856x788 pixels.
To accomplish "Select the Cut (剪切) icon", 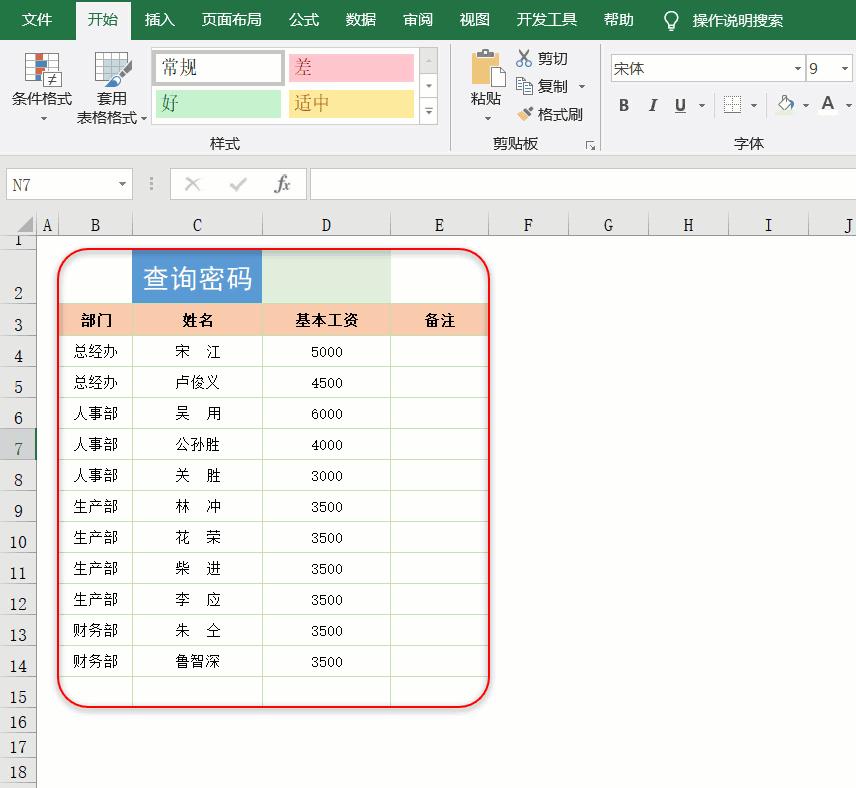I will pyautogui.click(x=522, y=58).
